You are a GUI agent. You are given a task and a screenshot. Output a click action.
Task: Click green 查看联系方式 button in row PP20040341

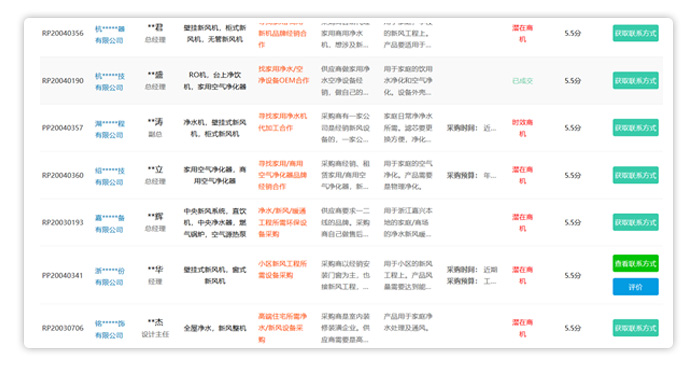pyautogui.click(x=635, y=264)
